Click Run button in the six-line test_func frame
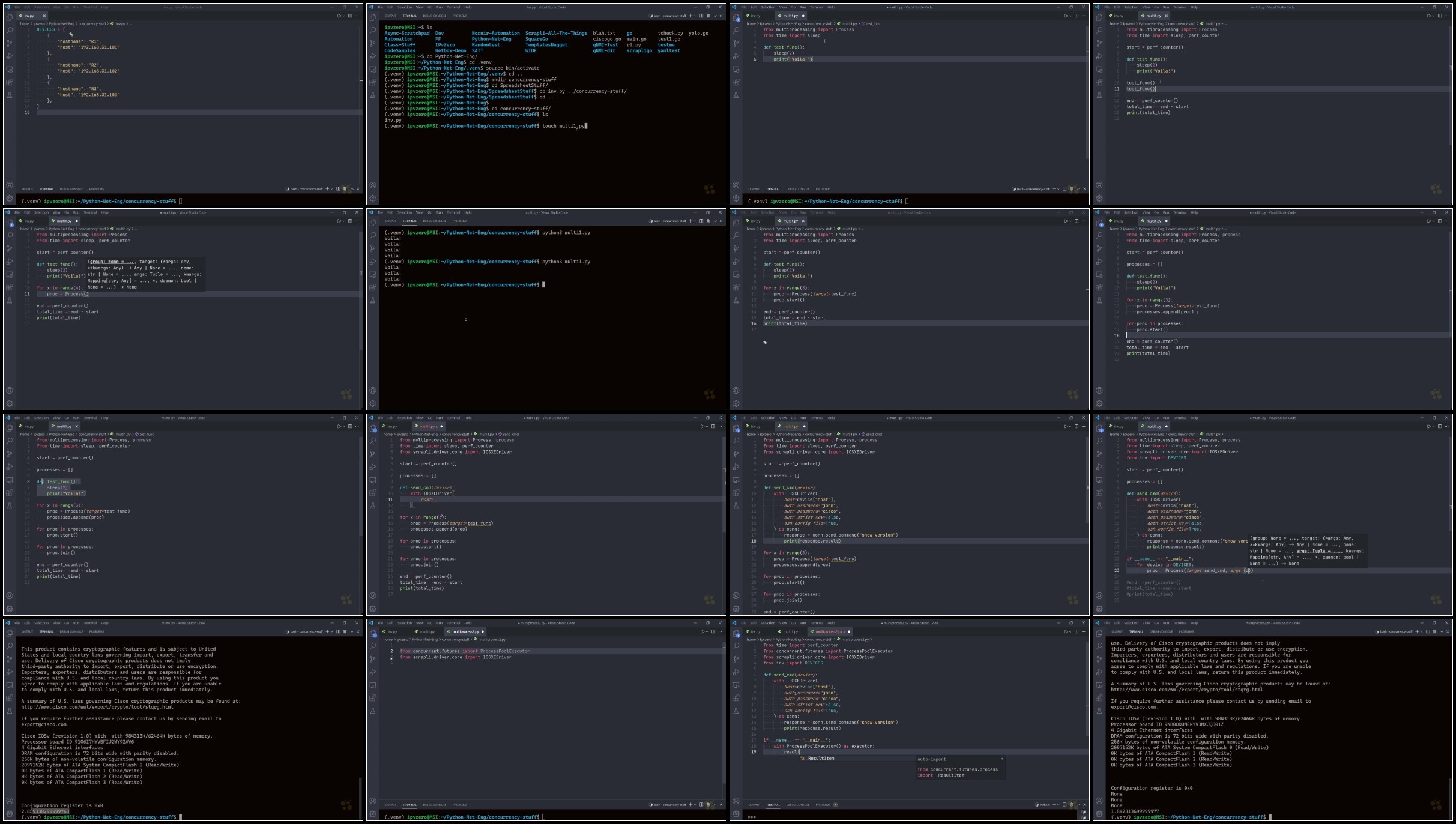 [x=1065, y=16]
